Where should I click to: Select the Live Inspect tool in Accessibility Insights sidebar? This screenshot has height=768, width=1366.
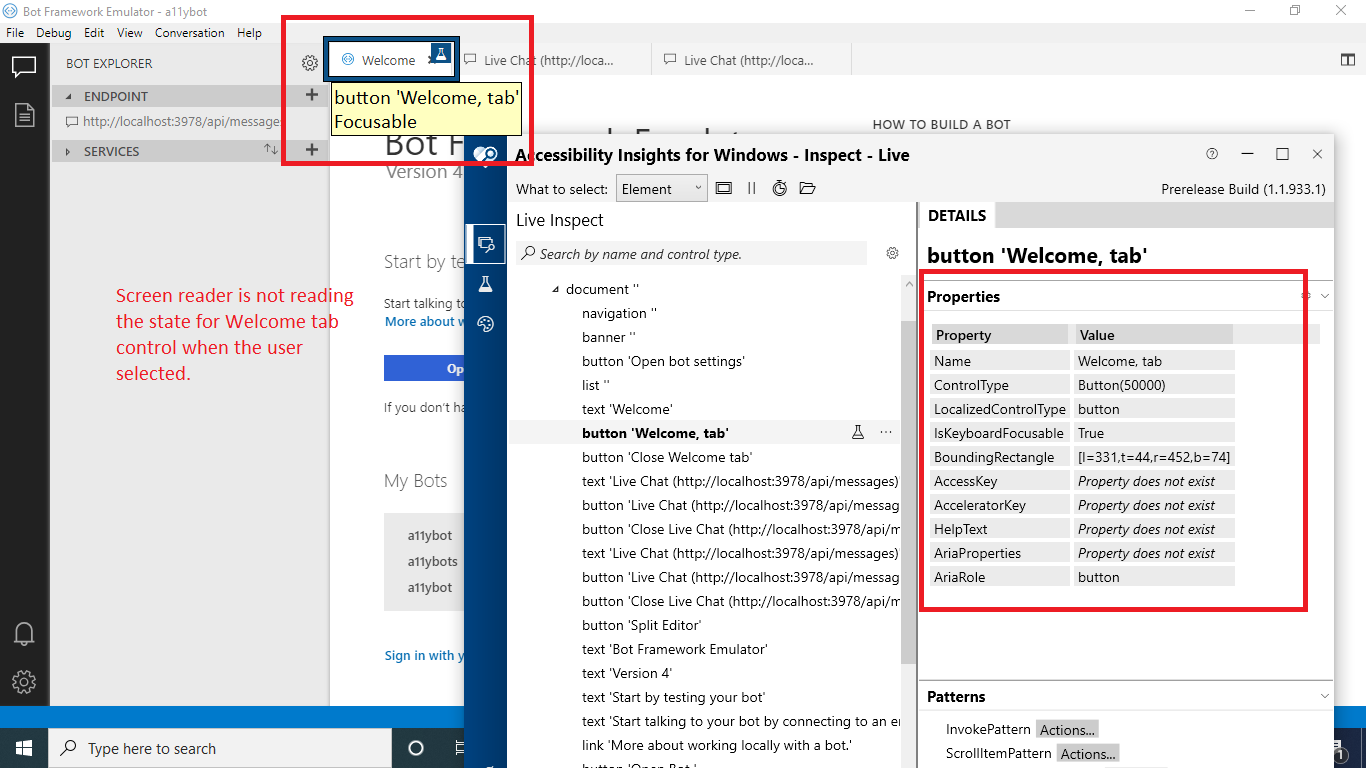[x=486, y=244]
